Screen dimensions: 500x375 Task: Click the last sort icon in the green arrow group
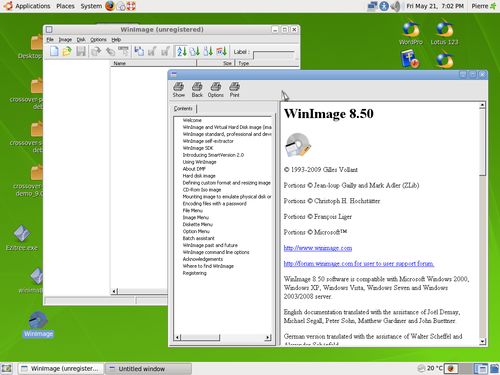222,51
